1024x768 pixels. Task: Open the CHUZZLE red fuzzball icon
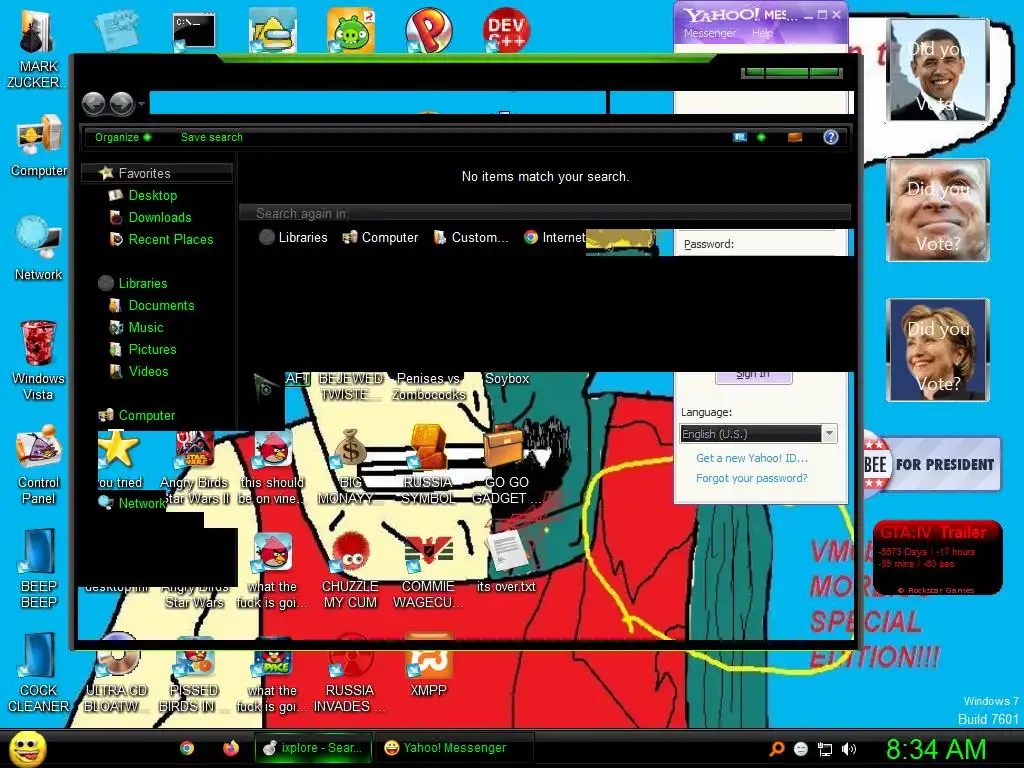(x=350, y=571)
